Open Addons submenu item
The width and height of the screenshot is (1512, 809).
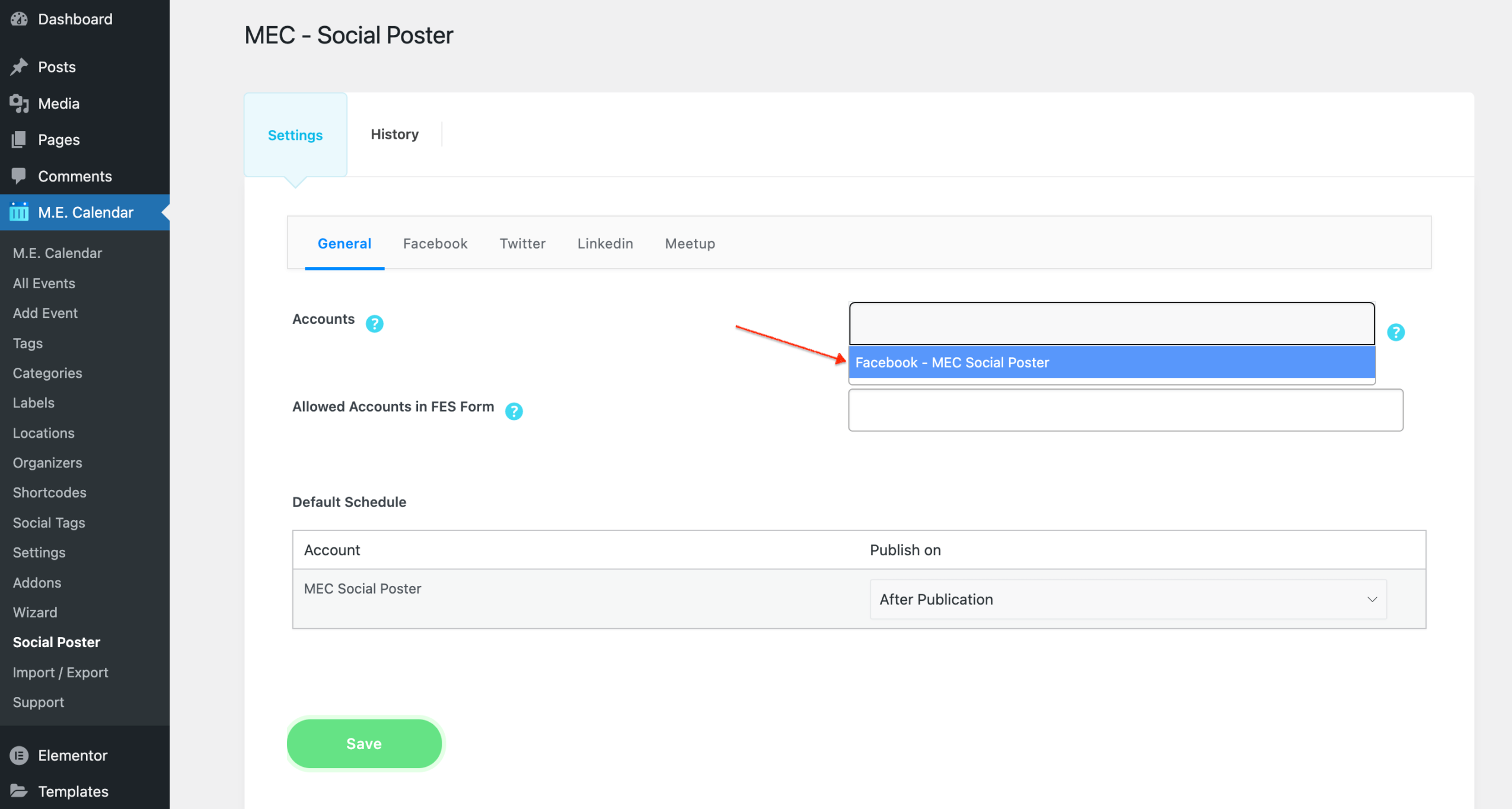[x=37, y=582]
